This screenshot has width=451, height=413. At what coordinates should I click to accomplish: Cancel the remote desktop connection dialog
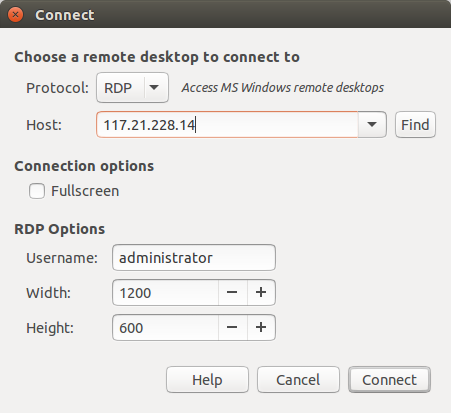coord(298,380)
